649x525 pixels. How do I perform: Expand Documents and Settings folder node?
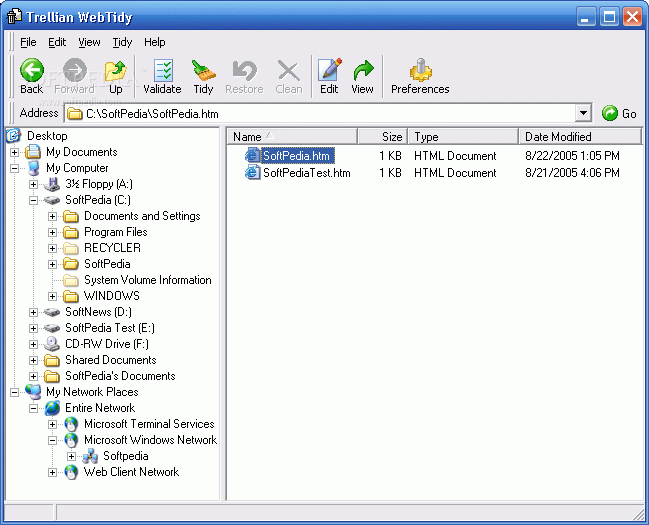point(53,216)
